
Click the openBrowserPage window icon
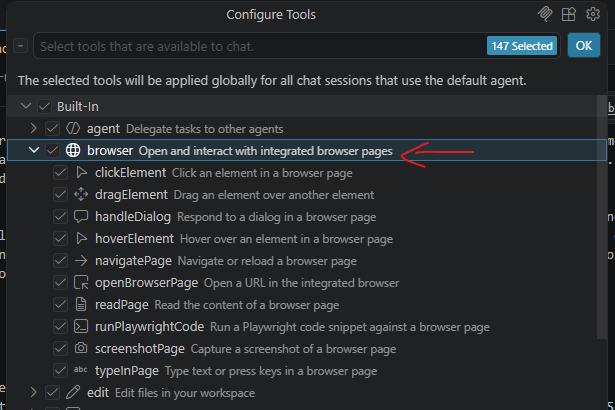[x=81, y=282]
